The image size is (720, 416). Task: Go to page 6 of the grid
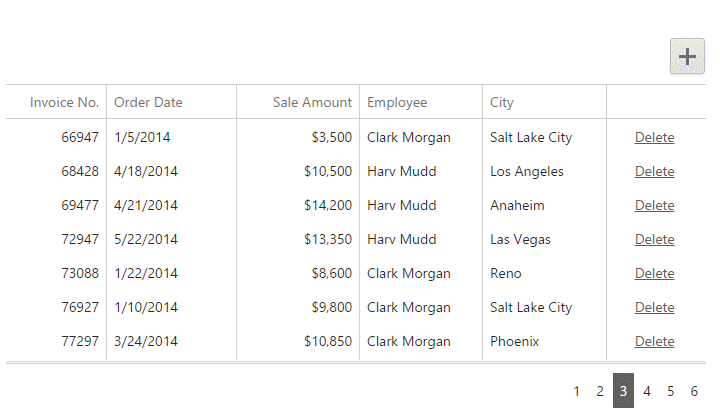point(694,391)
